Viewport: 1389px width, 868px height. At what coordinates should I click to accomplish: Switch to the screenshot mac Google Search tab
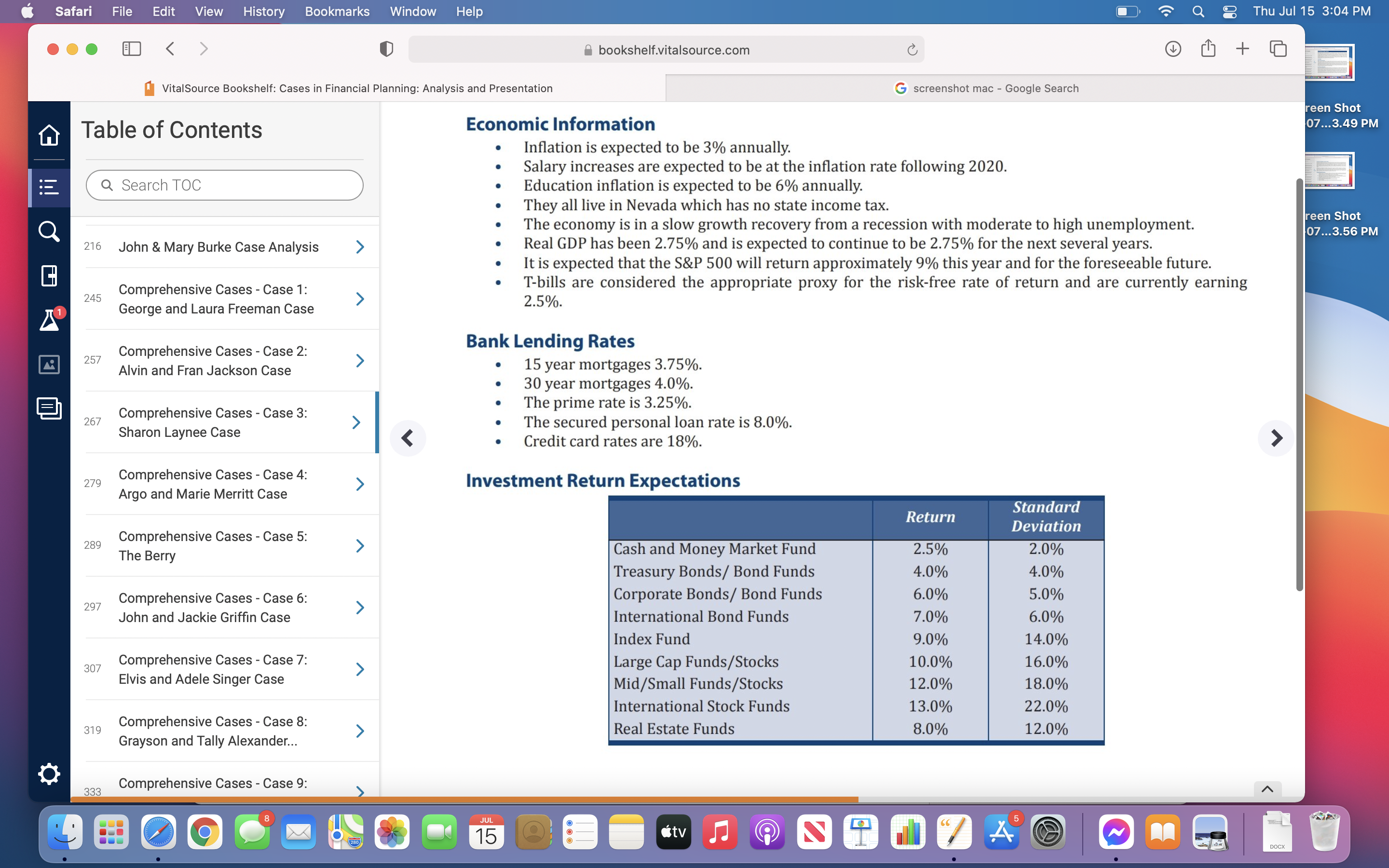coord(985,88)
